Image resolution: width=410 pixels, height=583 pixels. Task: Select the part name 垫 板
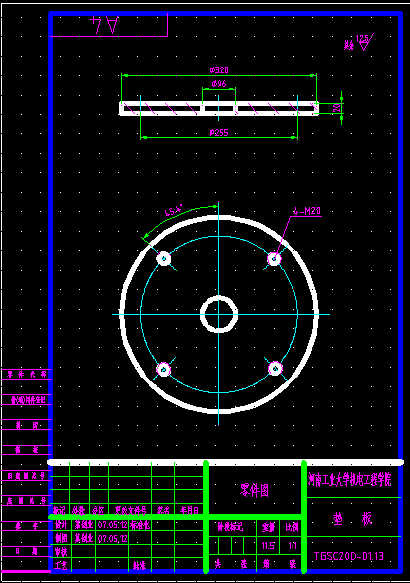click(x=352, y=518)
